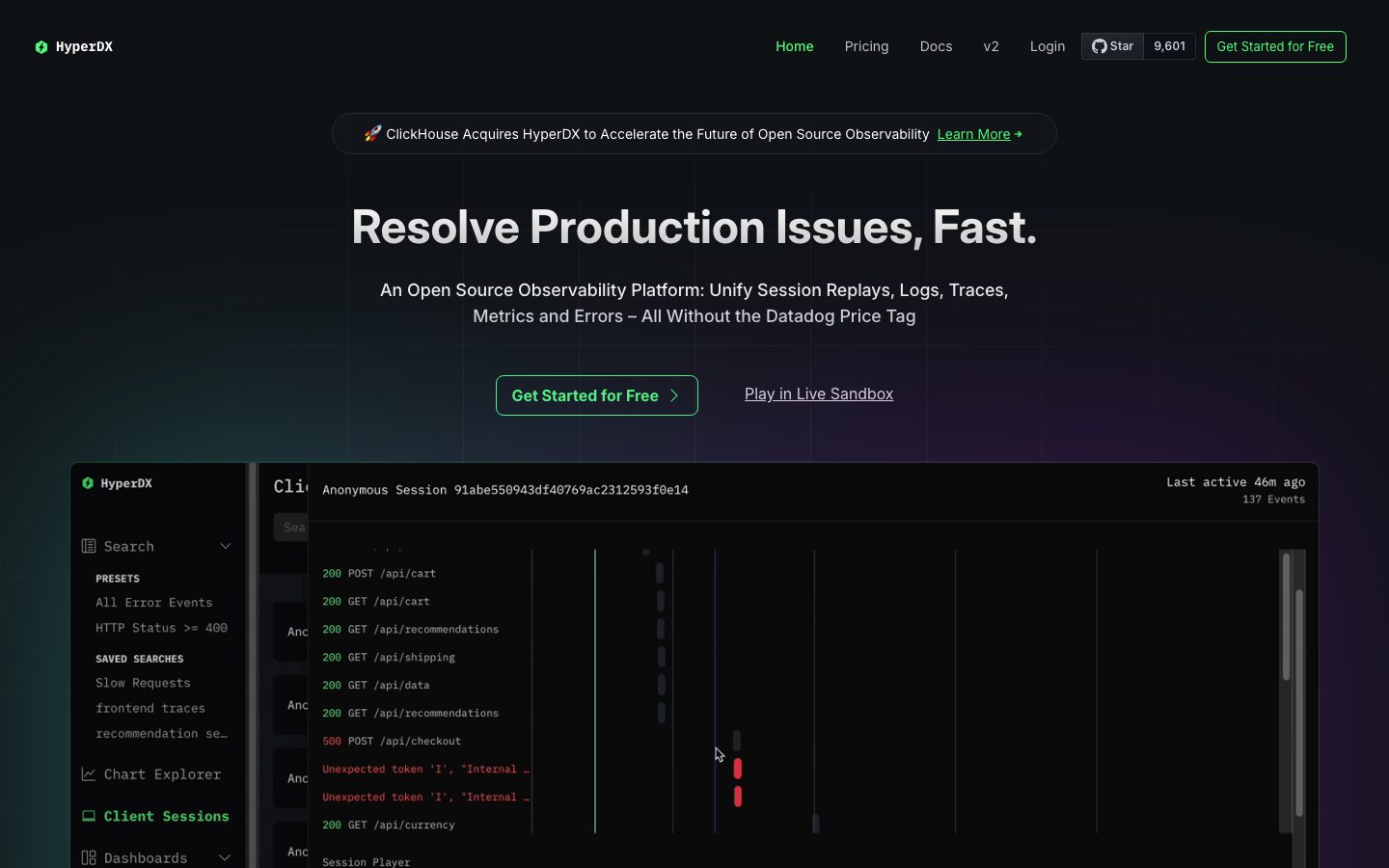
Task: Click first Unexpected token error row
Action: [x=425, y=769]
